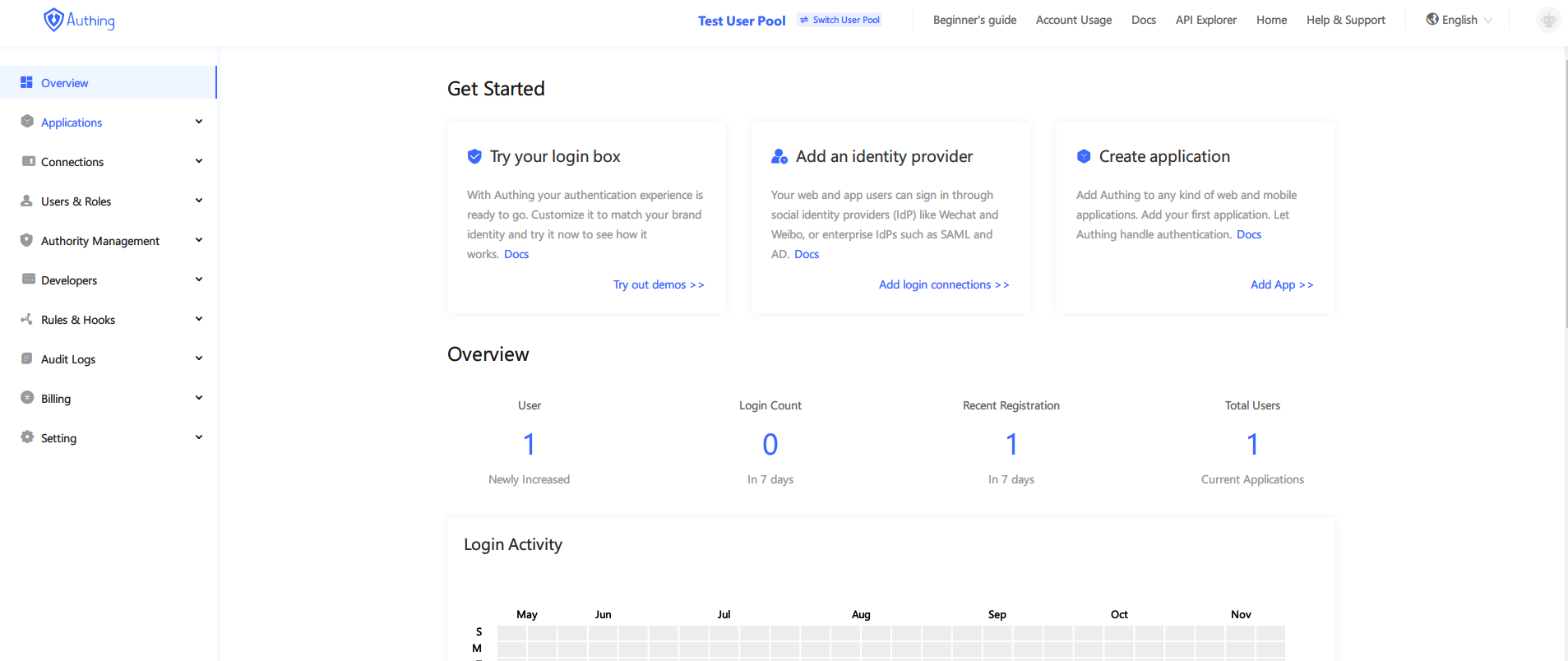The height and width of the screenshot is (661, 1568).
Task: Open the English language dropdown
Action: (1459, 20)
